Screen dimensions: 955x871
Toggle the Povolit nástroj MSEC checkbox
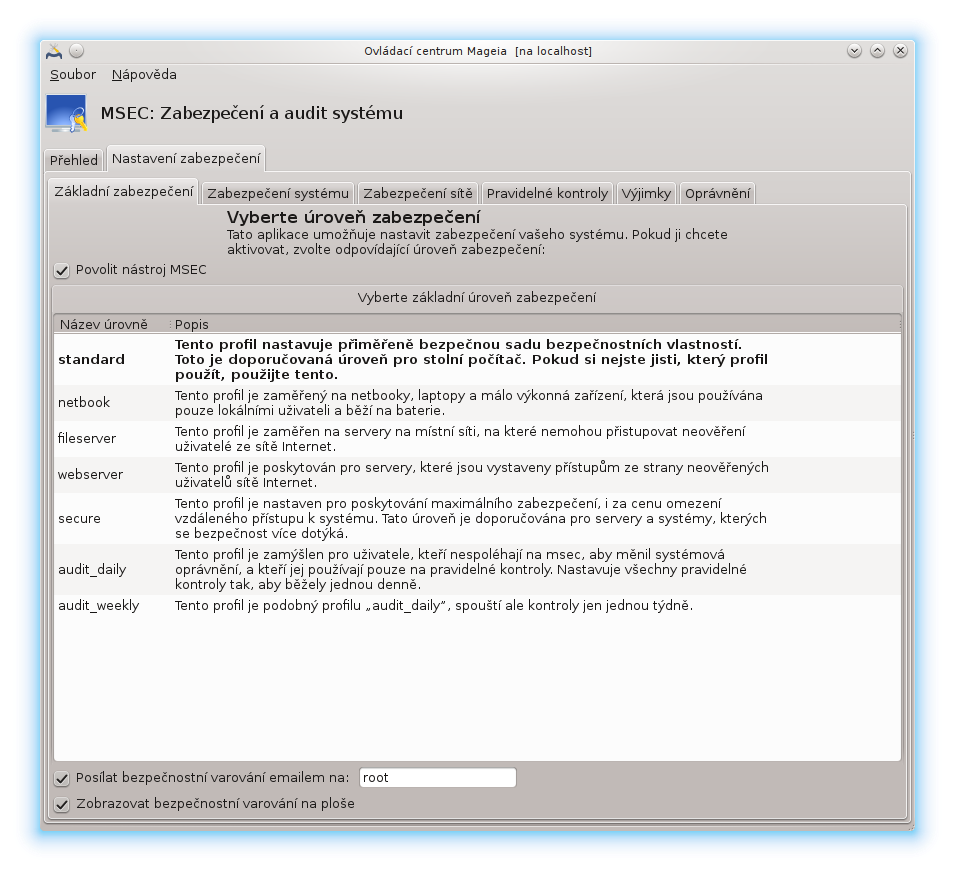point(62,270)
